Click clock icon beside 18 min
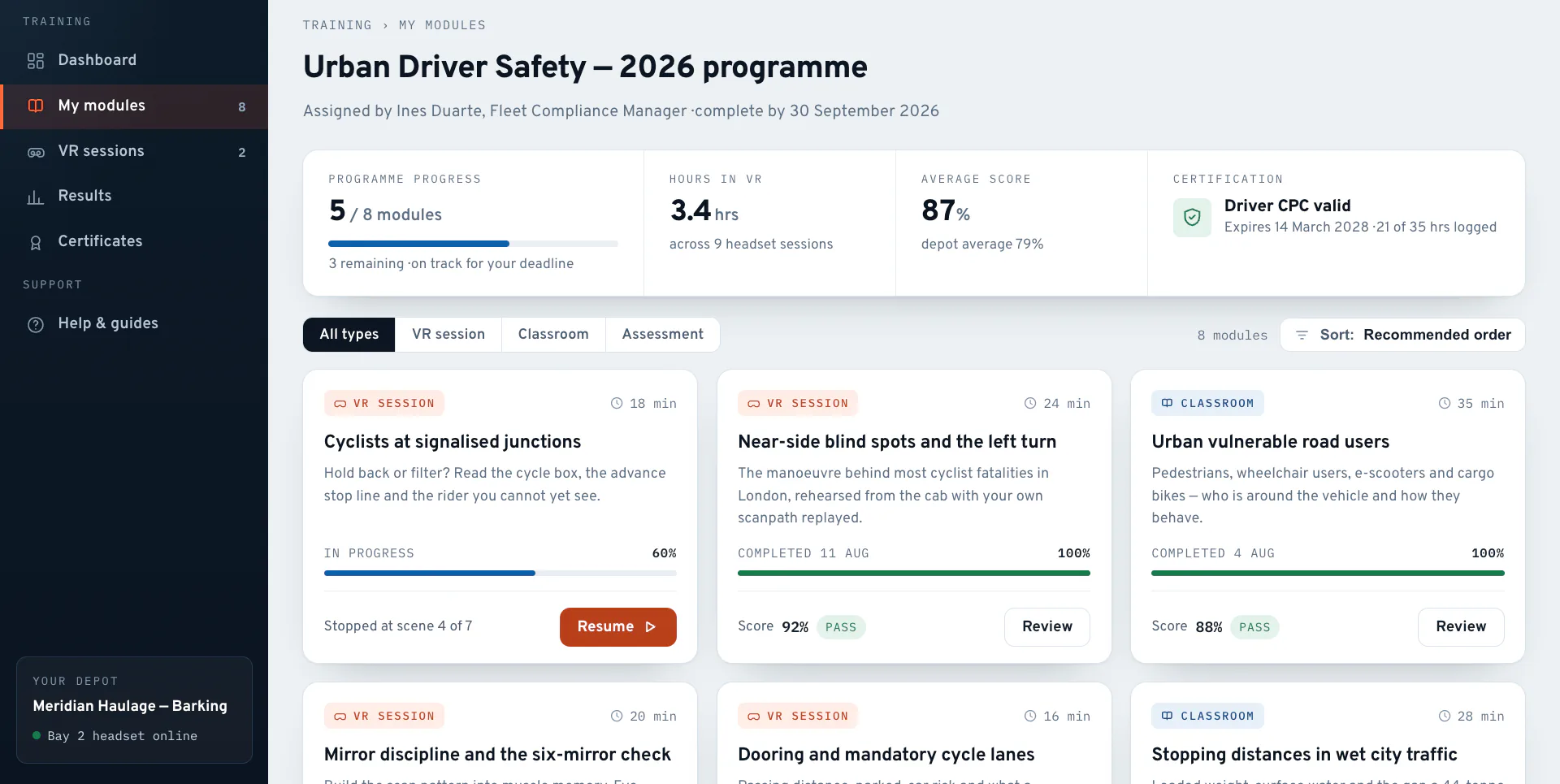The width and height of the screenshot is (1560, 784). point(617,403)
